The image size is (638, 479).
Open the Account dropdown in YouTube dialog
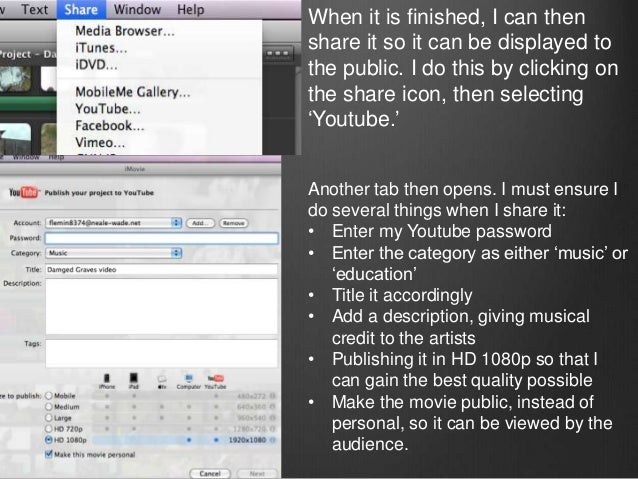114,223
